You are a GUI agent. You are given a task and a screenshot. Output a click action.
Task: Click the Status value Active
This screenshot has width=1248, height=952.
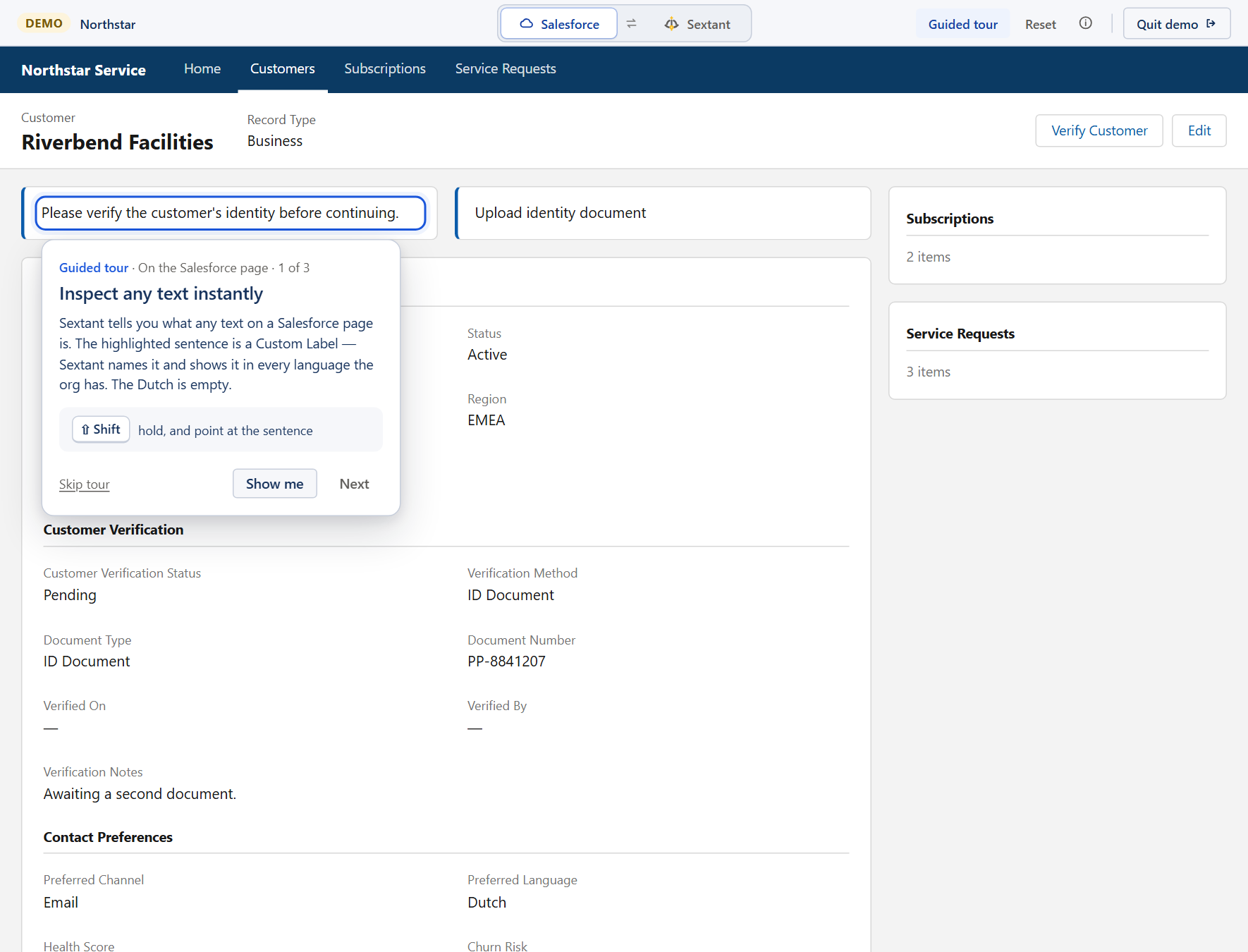[487, 355]
